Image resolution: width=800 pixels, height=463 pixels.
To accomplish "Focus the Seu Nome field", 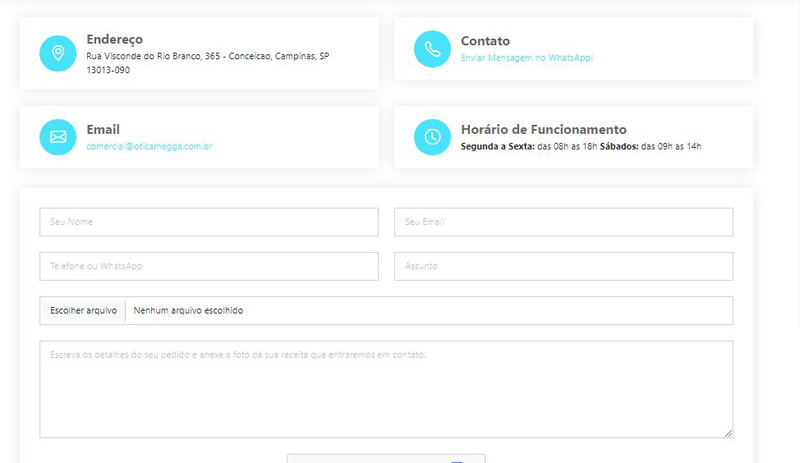I will point(209,222).
